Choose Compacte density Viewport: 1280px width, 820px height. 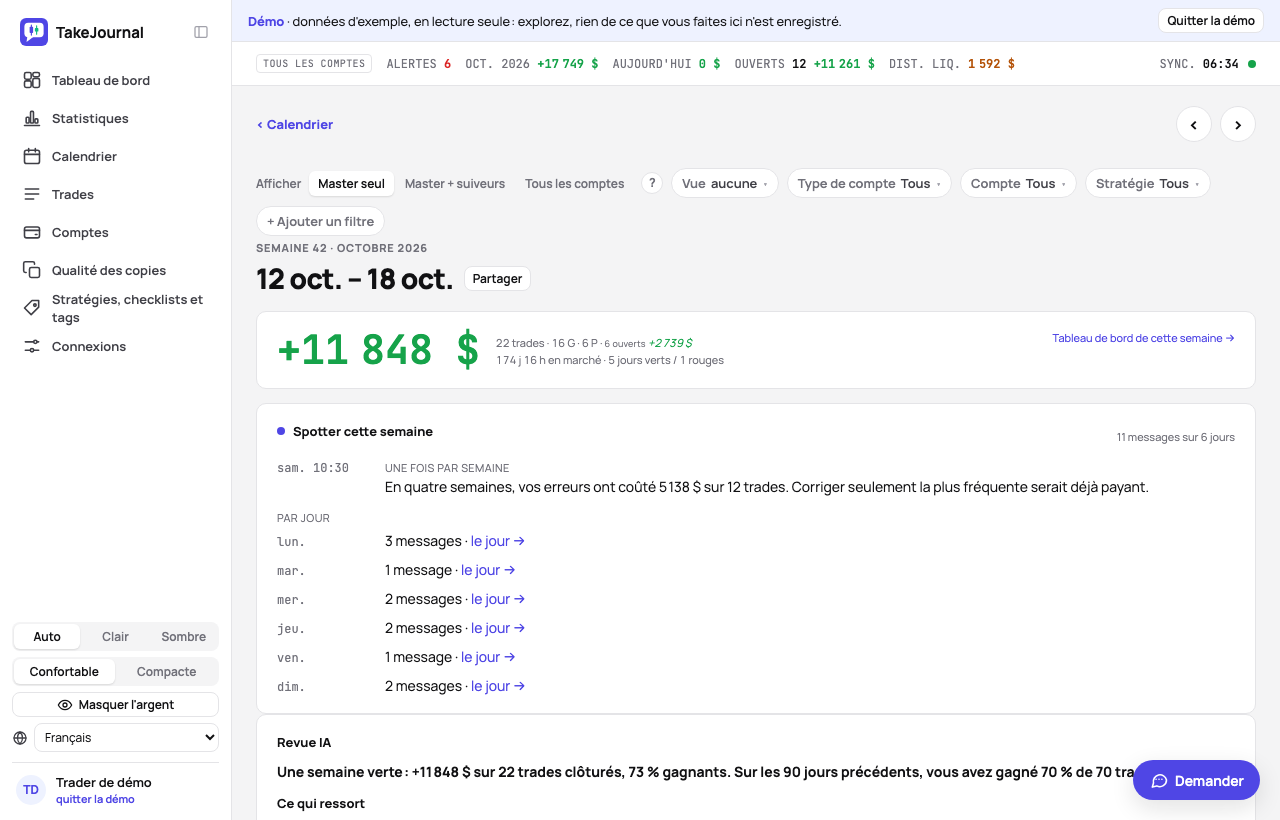click(166, 672)
